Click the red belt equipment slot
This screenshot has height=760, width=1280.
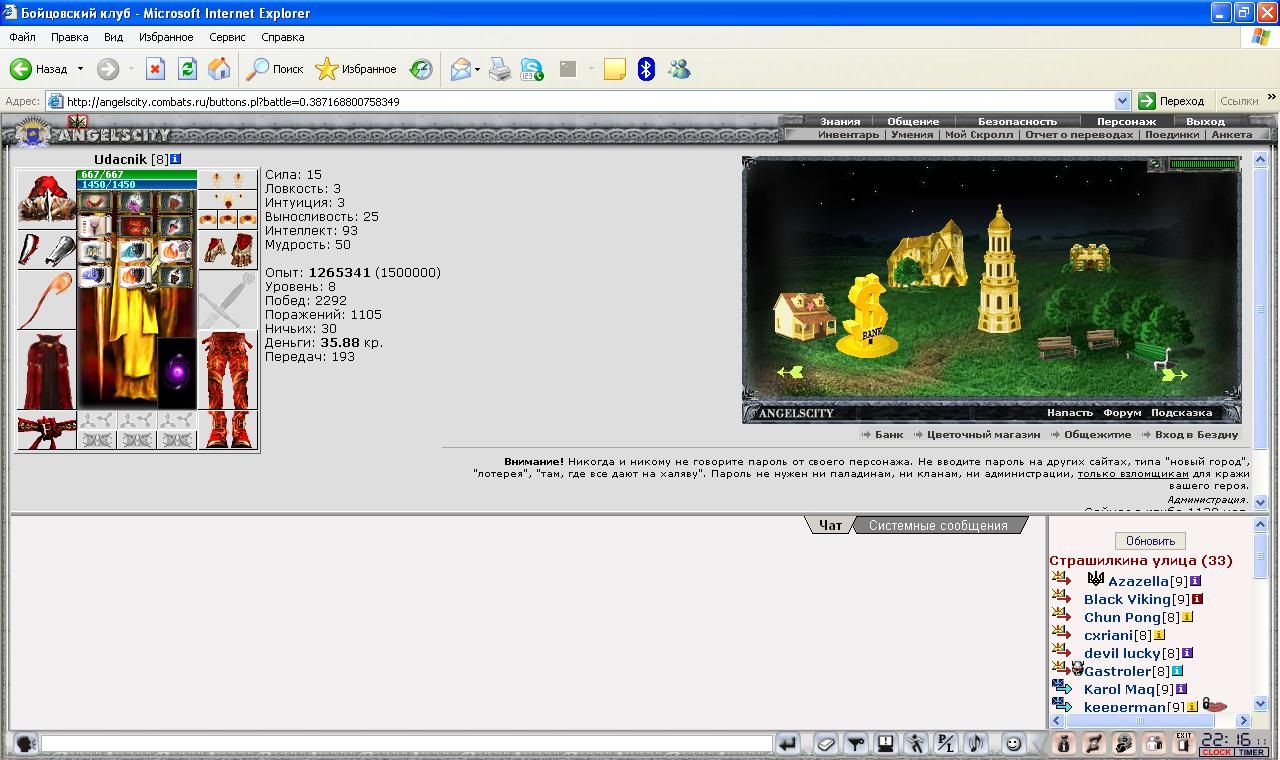pyautogui.click(x=47, y=431)
